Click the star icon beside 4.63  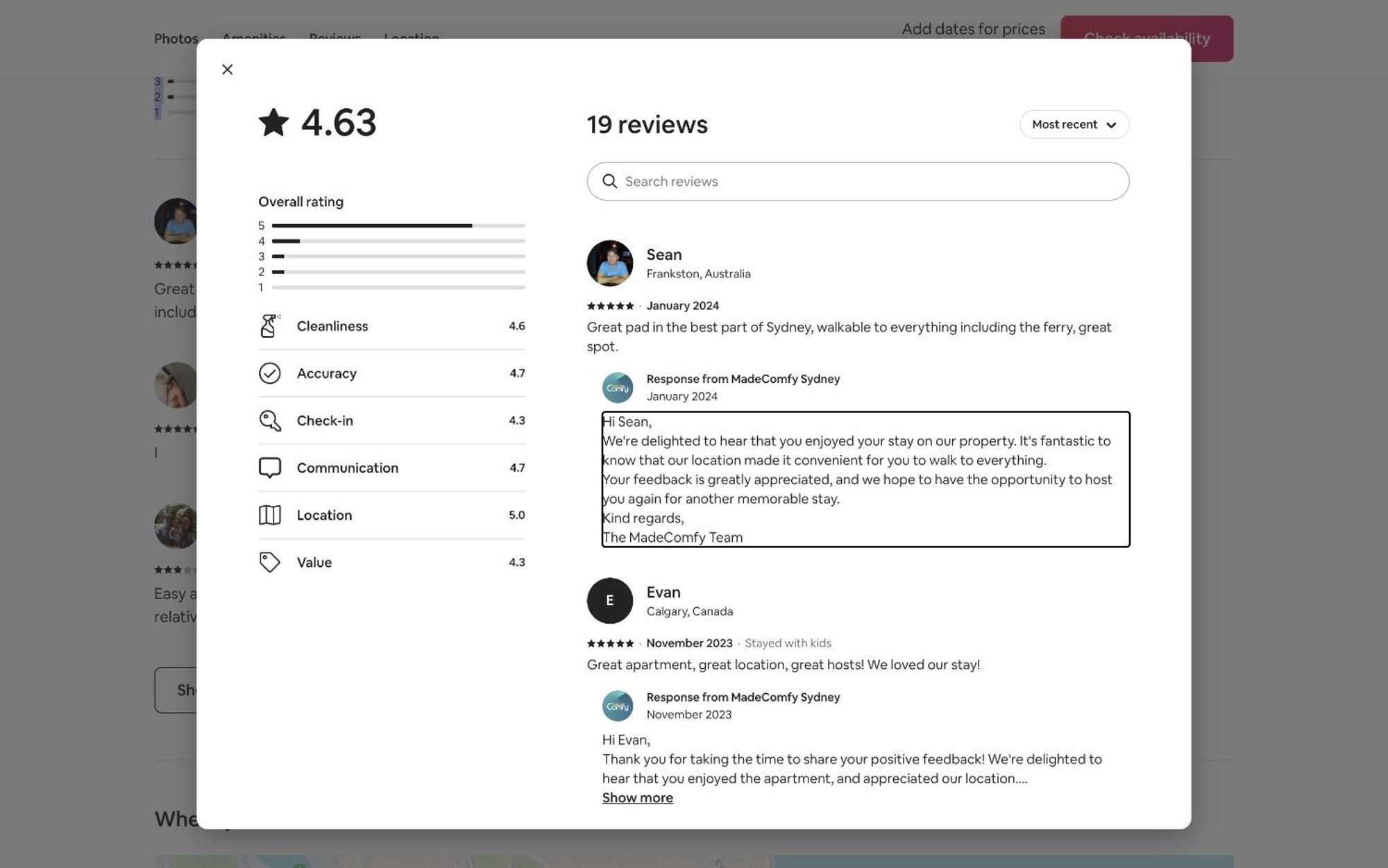(273, 123)
